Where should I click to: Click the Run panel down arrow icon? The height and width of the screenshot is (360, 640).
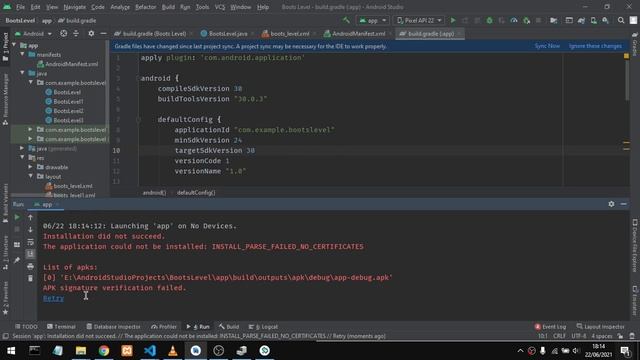[x=30, y=230]
